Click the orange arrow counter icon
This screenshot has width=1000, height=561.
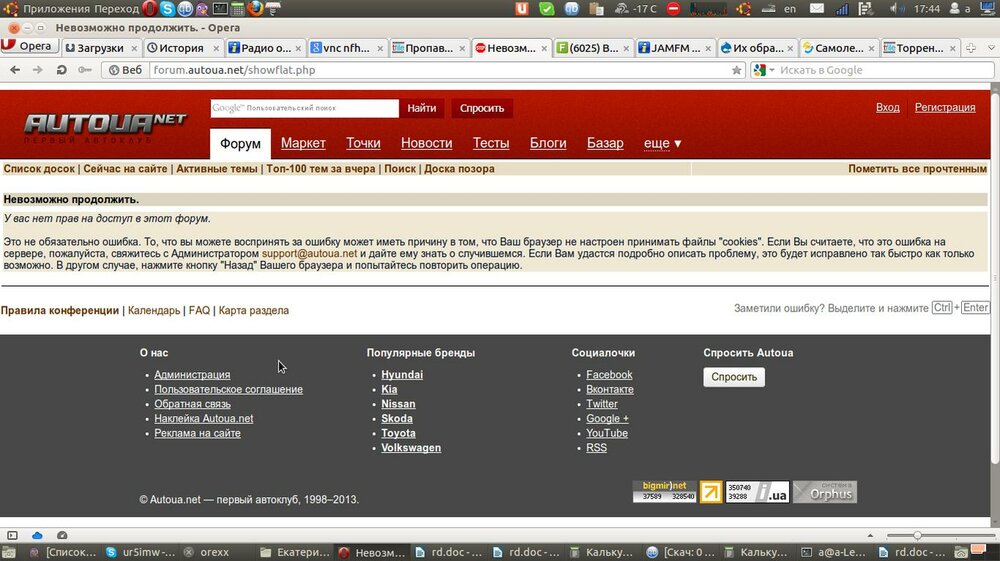[710, 492]
